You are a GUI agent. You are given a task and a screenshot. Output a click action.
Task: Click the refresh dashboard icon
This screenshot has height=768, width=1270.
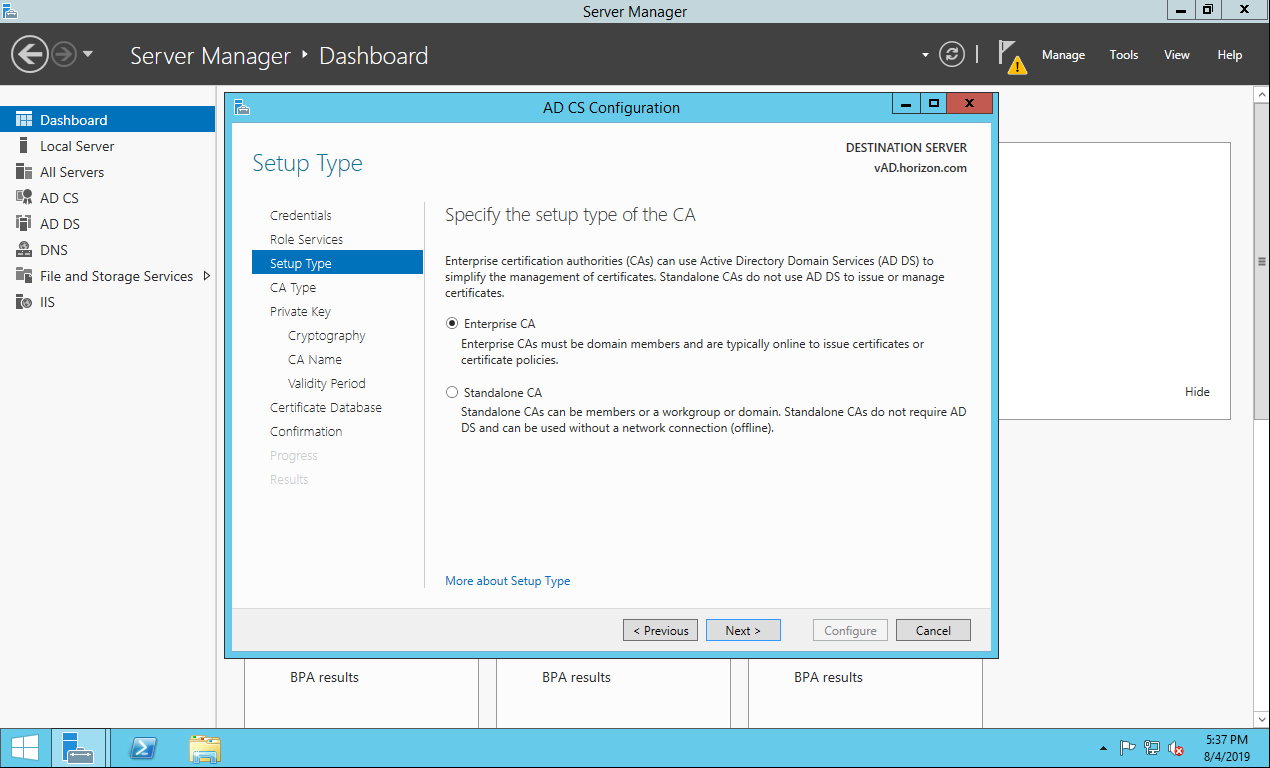(953, 55)
